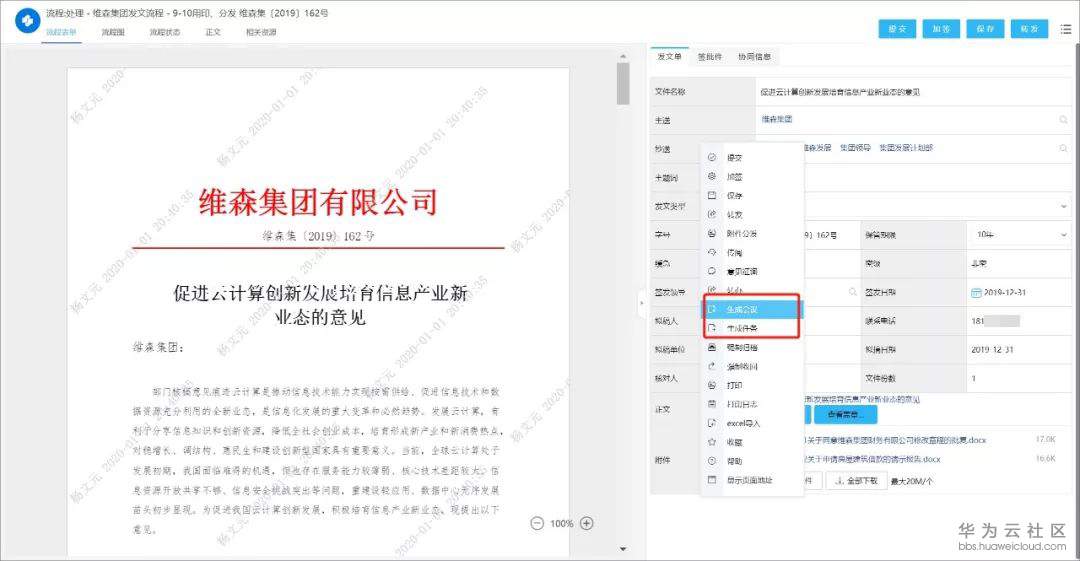Click search icon in 签发领导 field
Image resolution: width=1080 pixels, height=561 pixels.
click(x=853, y=292)
